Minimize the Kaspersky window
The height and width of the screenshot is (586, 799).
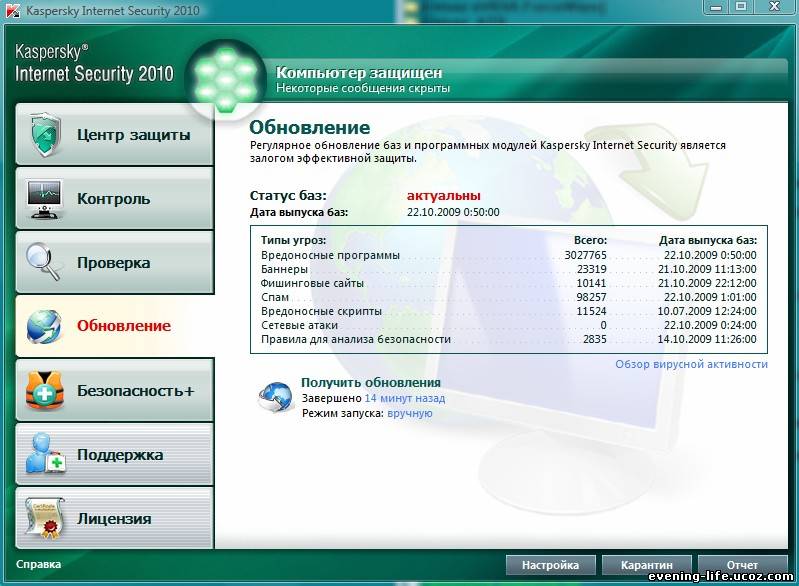[716, 7]
